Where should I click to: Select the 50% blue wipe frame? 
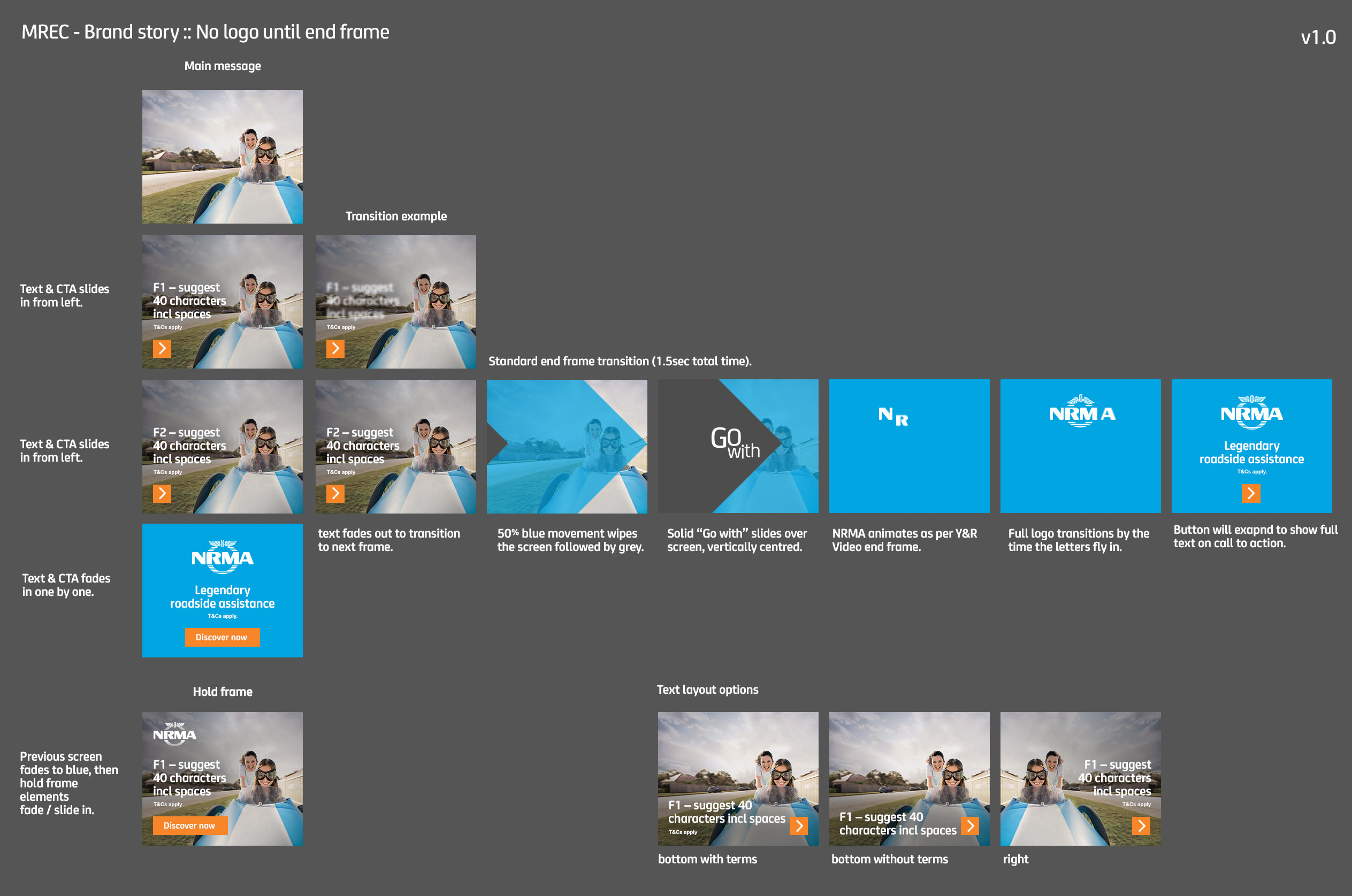point(567,446)
